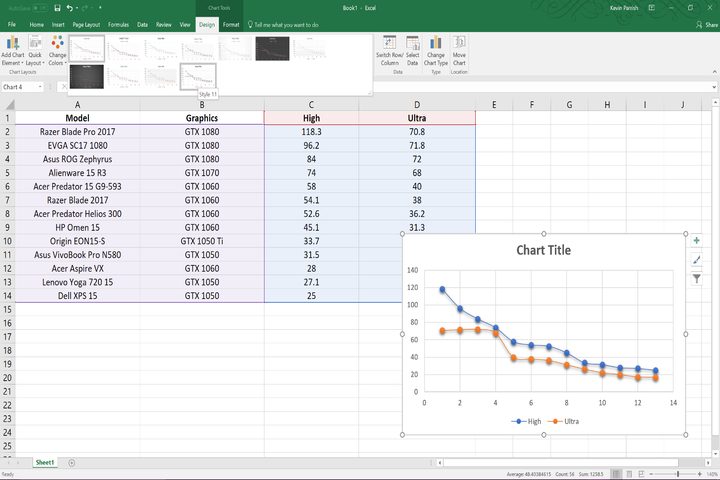Switch to the Format chart tools tab
This screenshot has width=720, height=480.
pyautogui.click(x=231, y=25)
